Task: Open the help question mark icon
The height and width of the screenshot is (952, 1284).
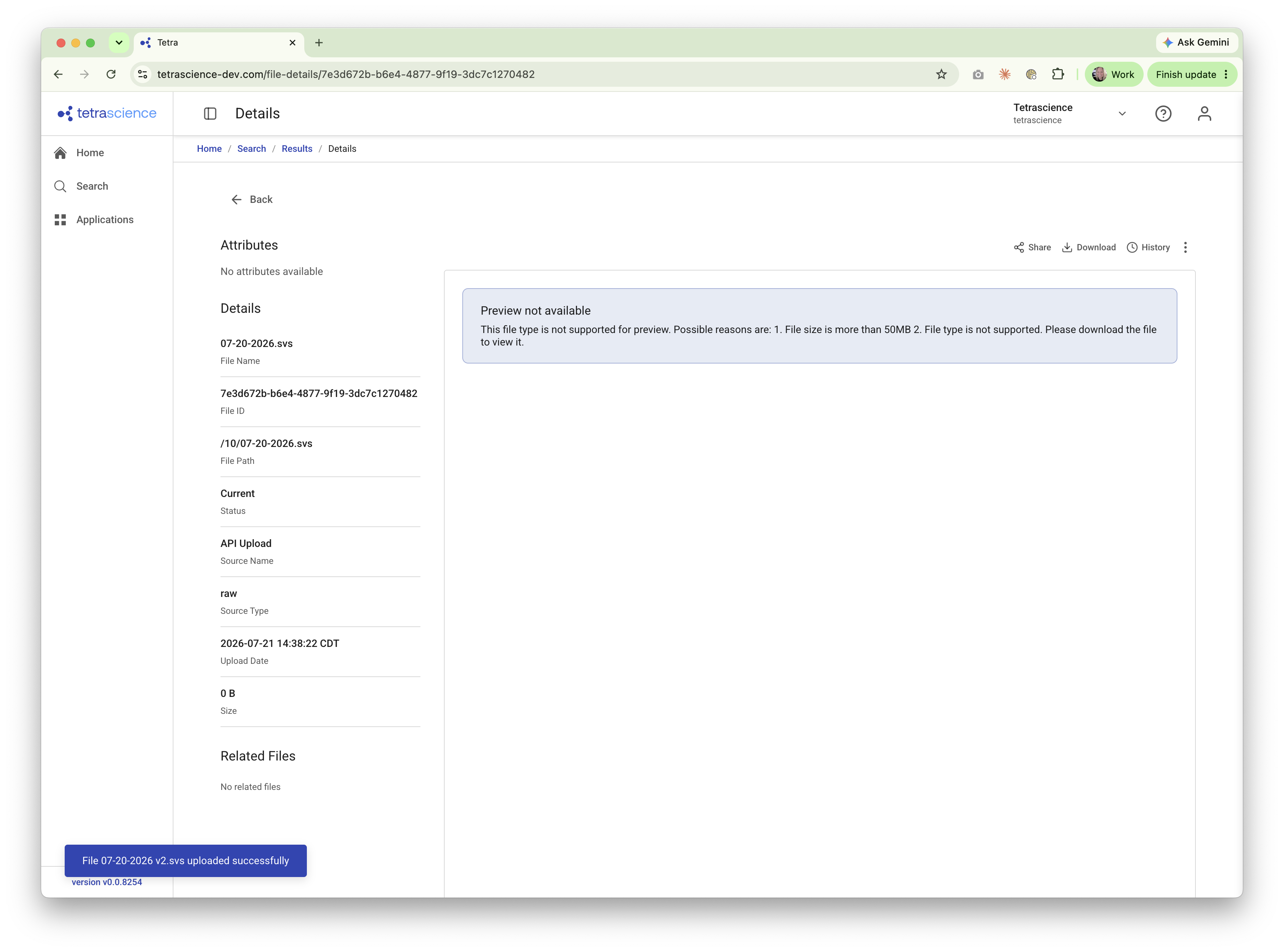Action: (1163, 114)
